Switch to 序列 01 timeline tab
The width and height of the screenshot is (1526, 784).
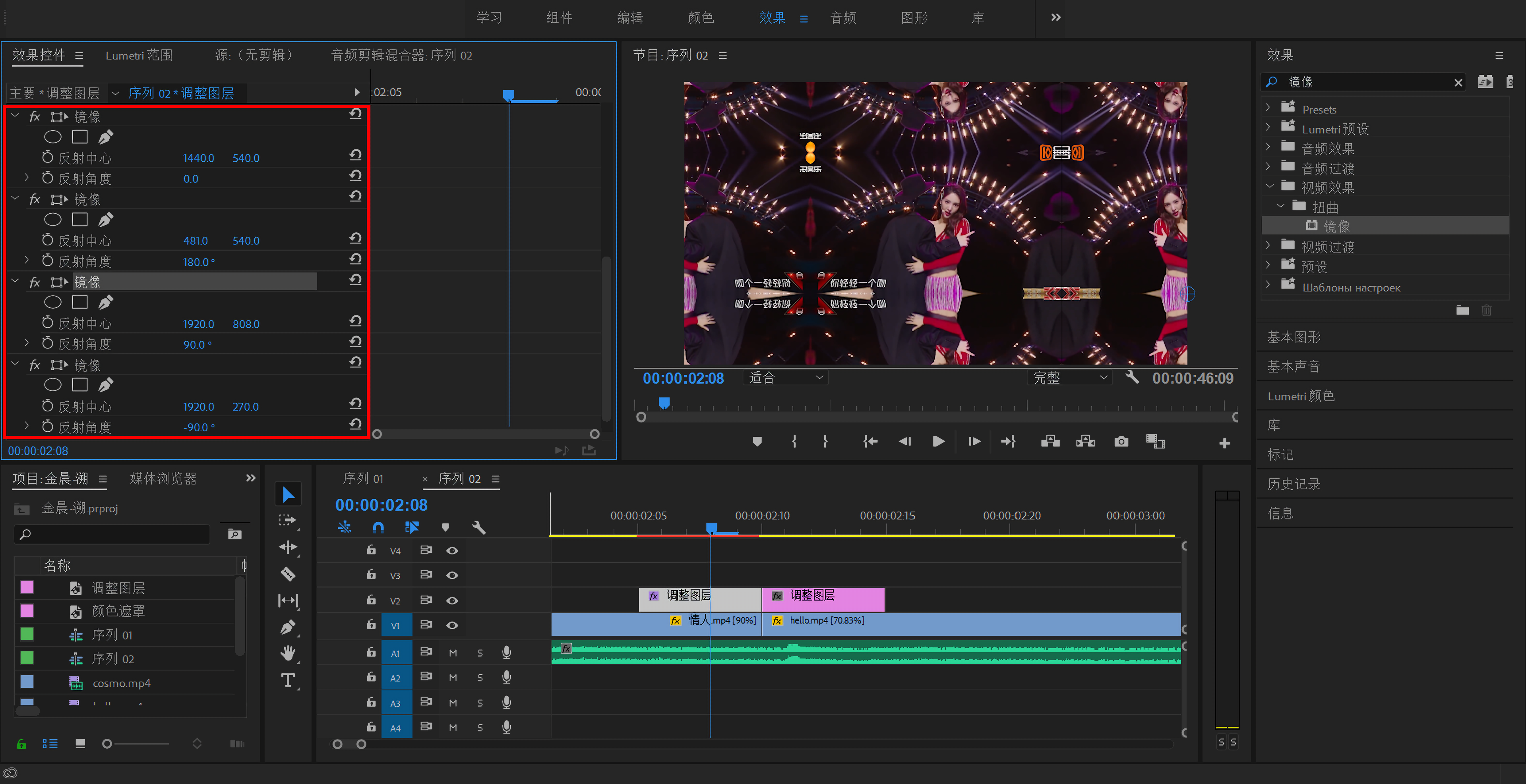click(x=362, y=479)
